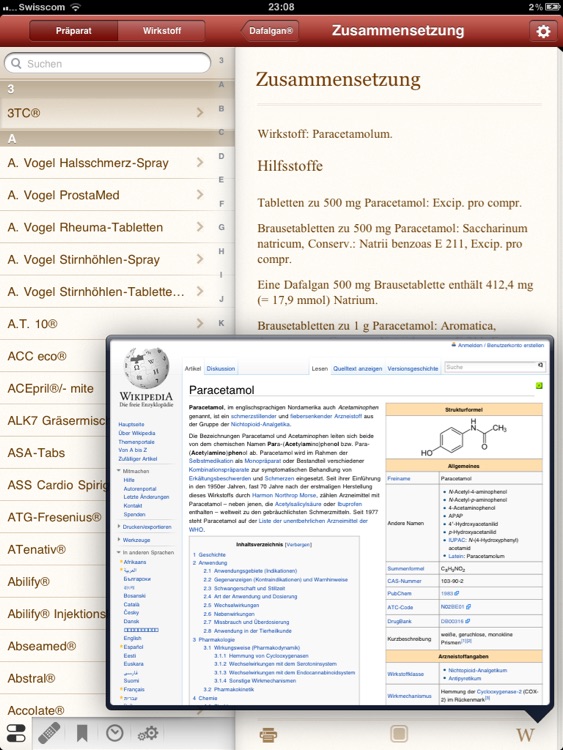
Task: Open Wikipedia Versionsgeschichte tab
Action: tap(413, 368)
